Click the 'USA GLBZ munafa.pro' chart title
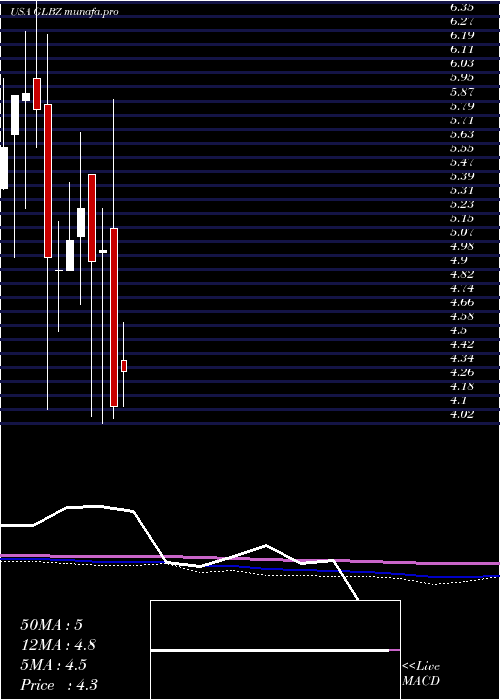 pyautogui.click(x=65, y=12)
